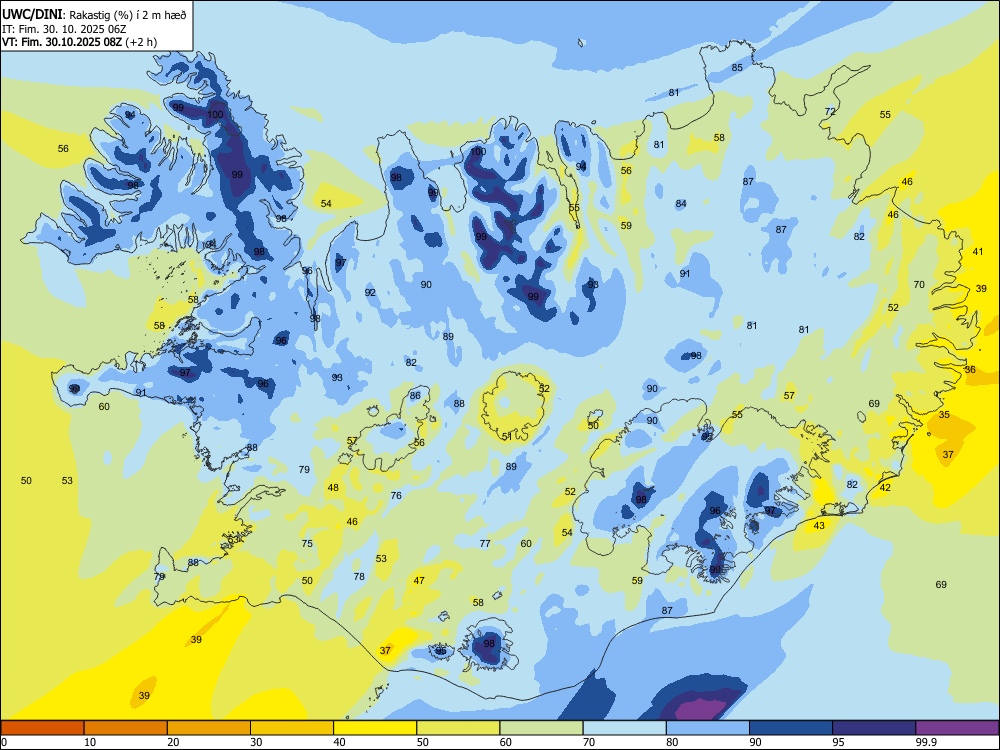Viewport: 1000px width, 750px height.
Task: Select the map value 72
Action: coord(830,112)
